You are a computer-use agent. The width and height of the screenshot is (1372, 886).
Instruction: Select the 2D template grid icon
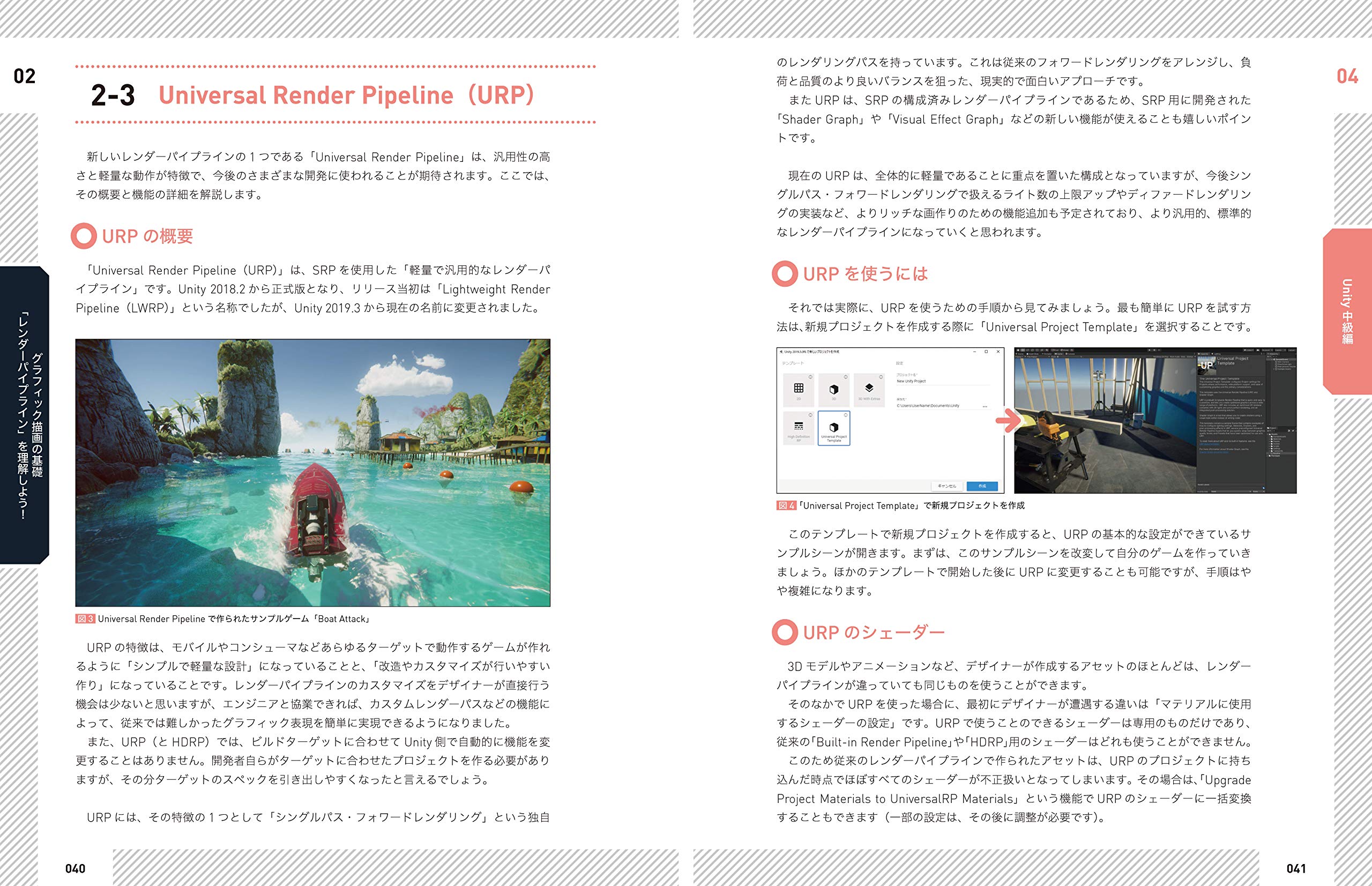799,389
